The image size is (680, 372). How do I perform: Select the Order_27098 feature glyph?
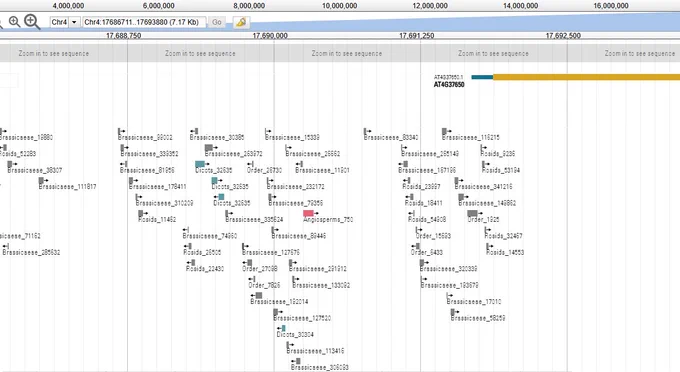(x=249, y=263)
